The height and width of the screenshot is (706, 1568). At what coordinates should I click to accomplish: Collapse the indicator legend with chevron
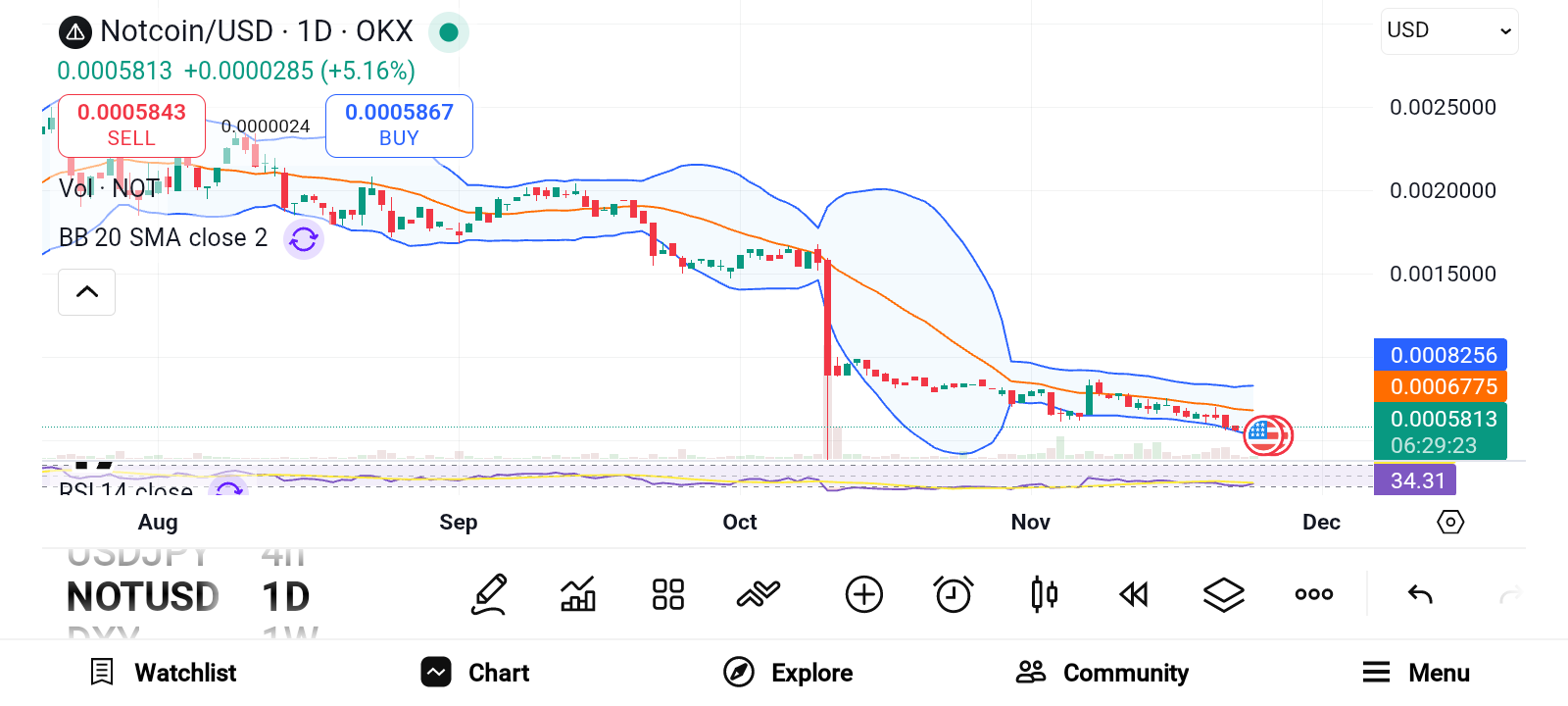click(87, 292)
